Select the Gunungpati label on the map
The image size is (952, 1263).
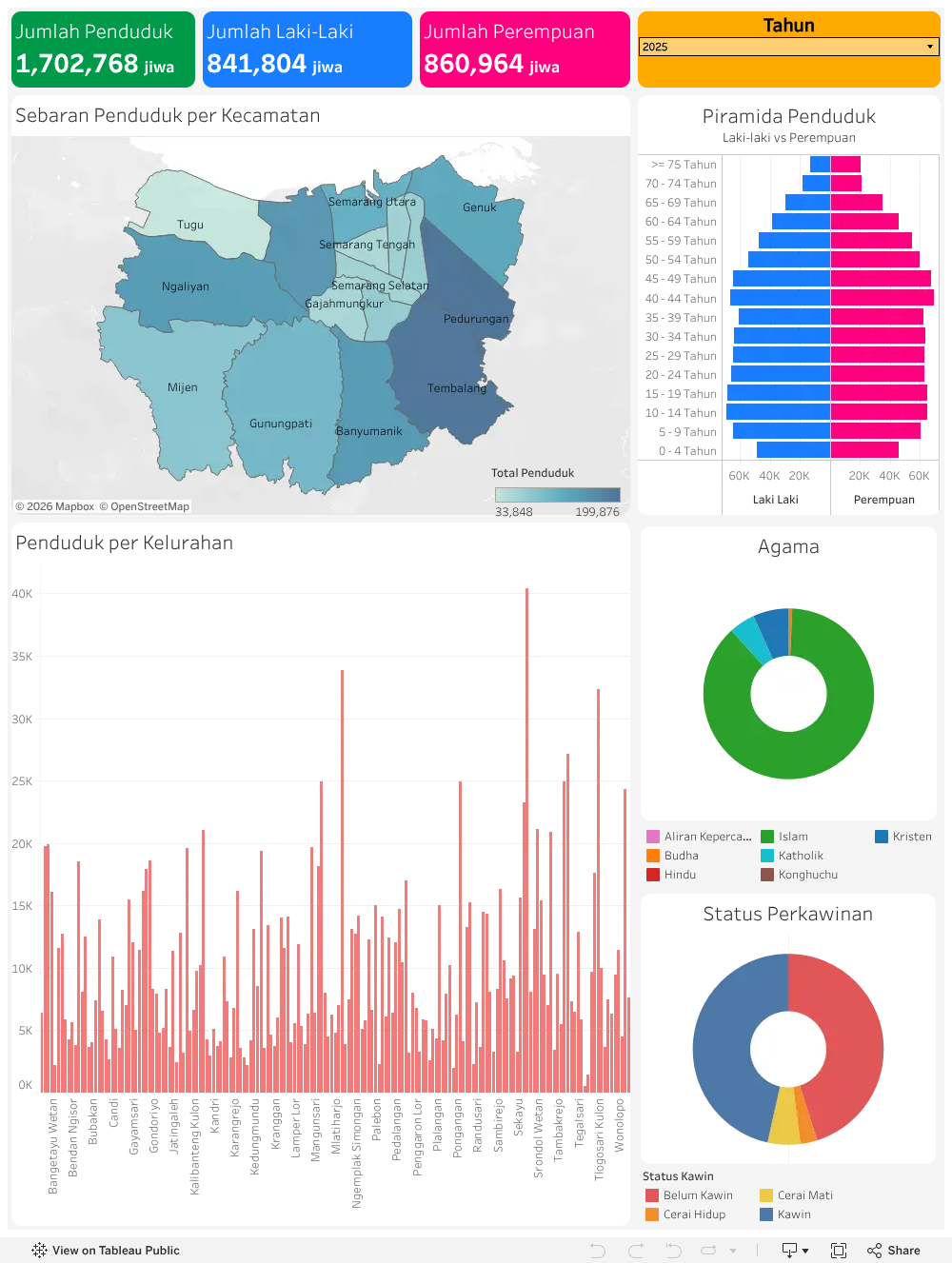click(281, 424)
